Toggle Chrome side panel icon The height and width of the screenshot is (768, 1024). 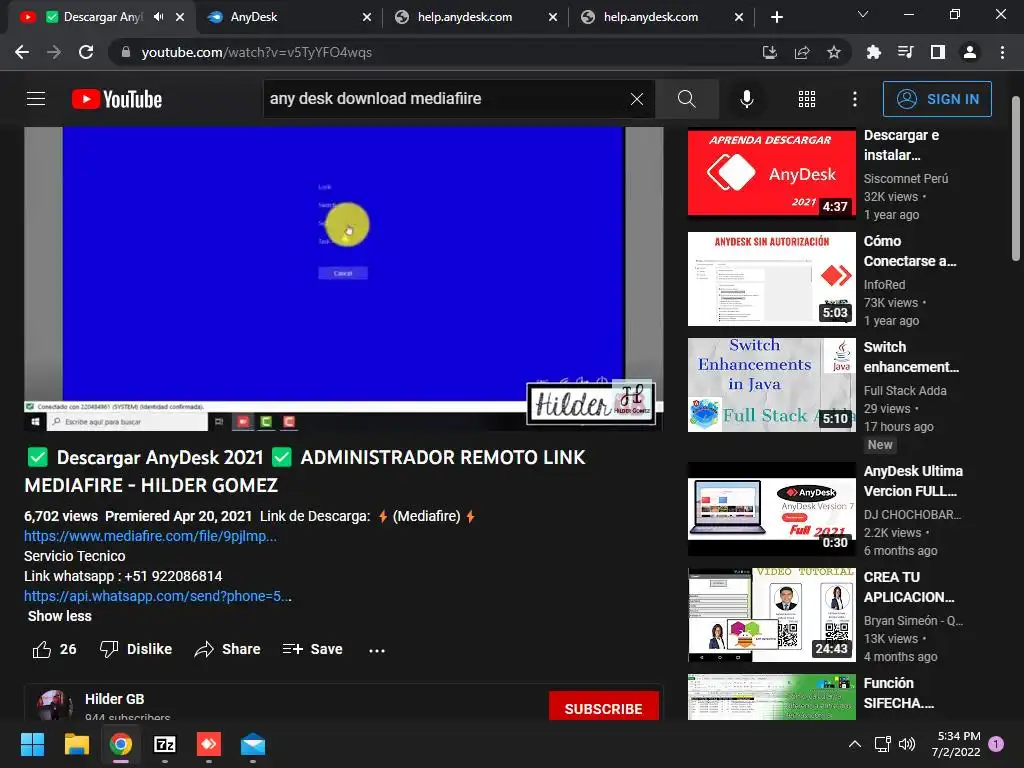938,52
